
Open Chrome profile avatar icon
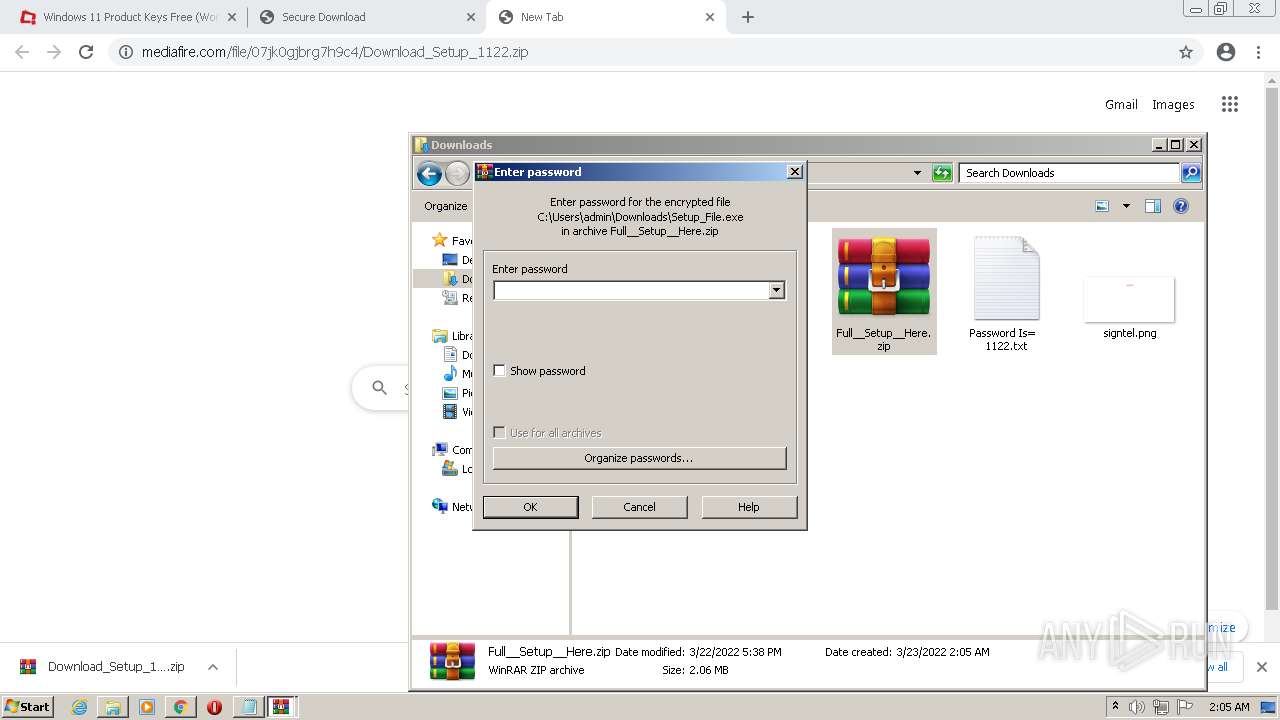(1226, 52)
